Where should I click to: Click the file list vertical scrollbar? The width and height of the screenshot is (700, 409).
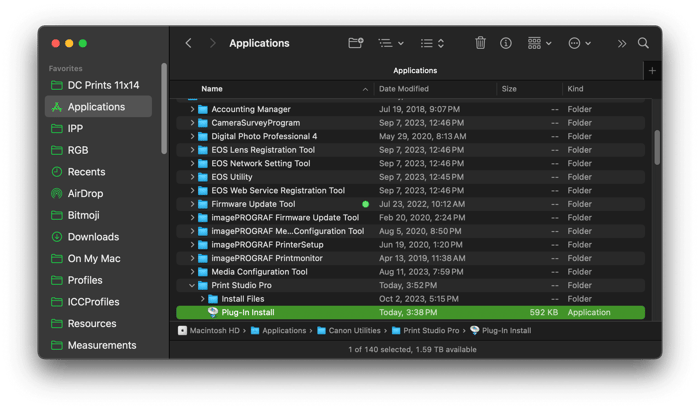(657, 147)
